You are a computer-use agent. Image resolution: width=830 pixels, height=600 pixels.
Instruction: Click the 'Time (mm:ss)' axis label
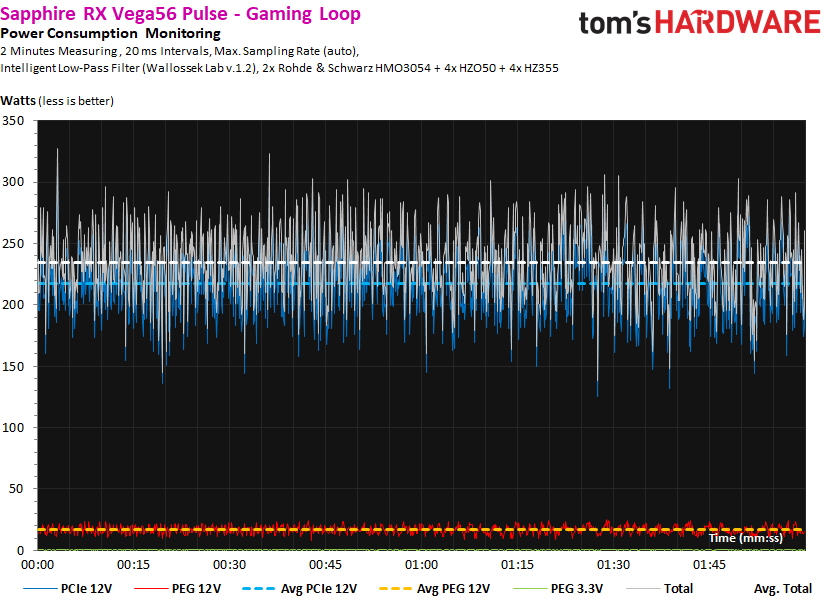point(745,538)
